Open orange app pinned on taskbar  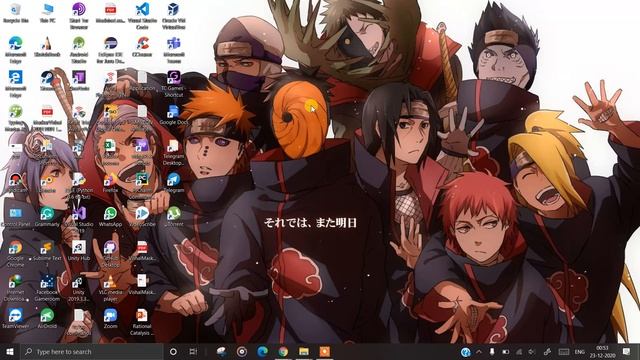[324, 351]
